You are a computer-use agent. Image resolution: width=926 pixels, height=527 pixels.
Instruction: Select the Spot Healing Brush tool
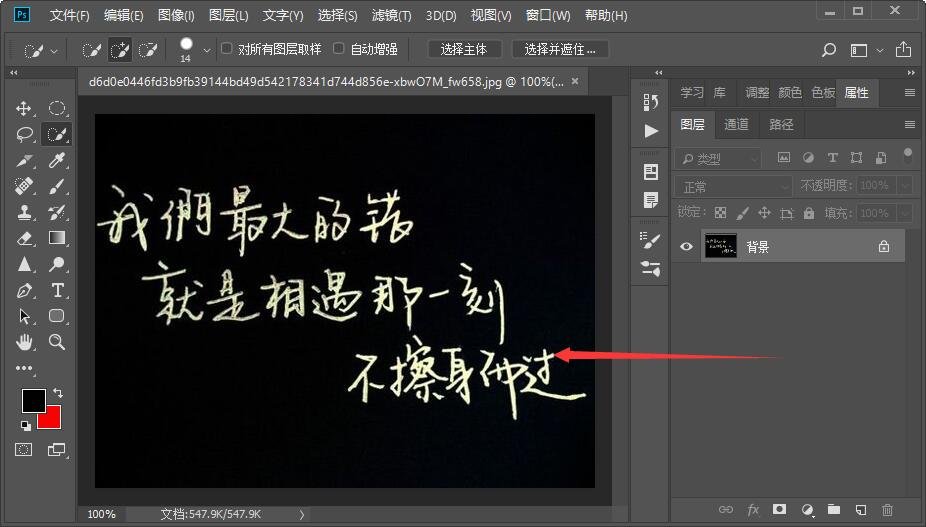pos(24,186)
